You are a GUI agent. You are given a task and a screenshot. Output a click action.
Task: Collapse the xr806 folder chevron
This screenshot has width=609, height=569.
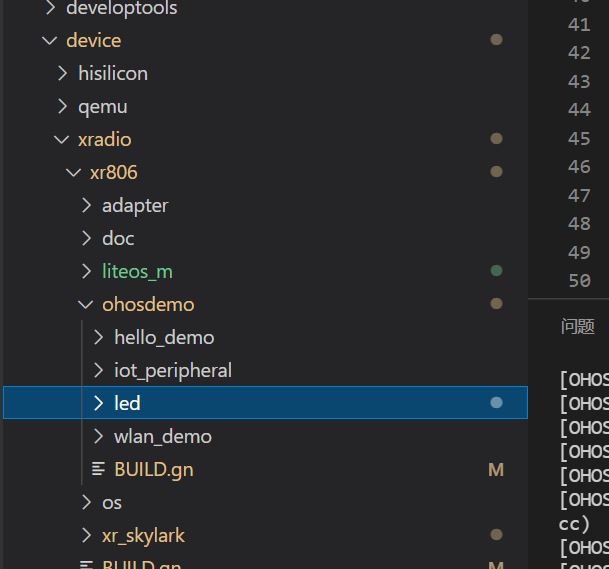(x=73, y=172)
